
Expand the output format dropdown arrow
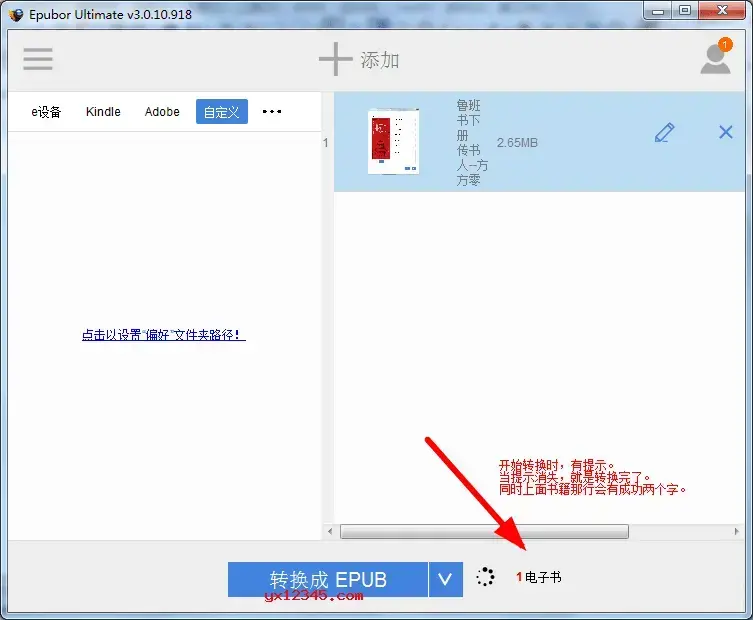pyautogui.click(x=446, y=580)
